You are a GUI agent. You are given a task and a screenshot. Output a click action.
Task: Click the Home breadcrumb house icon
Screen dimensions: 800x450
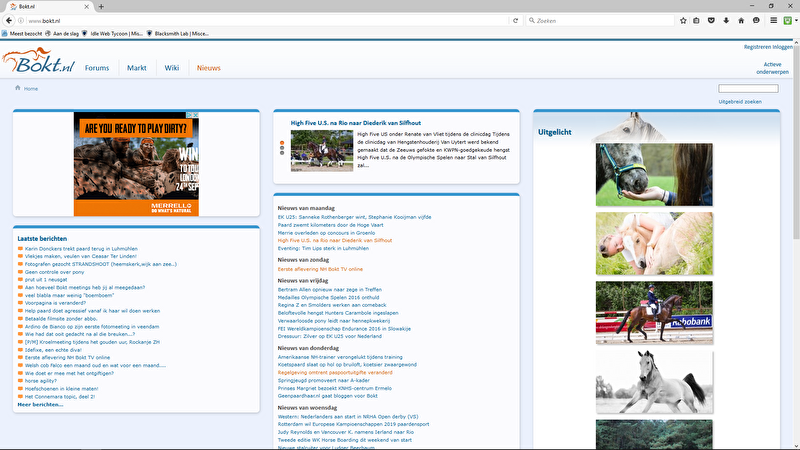18,88
